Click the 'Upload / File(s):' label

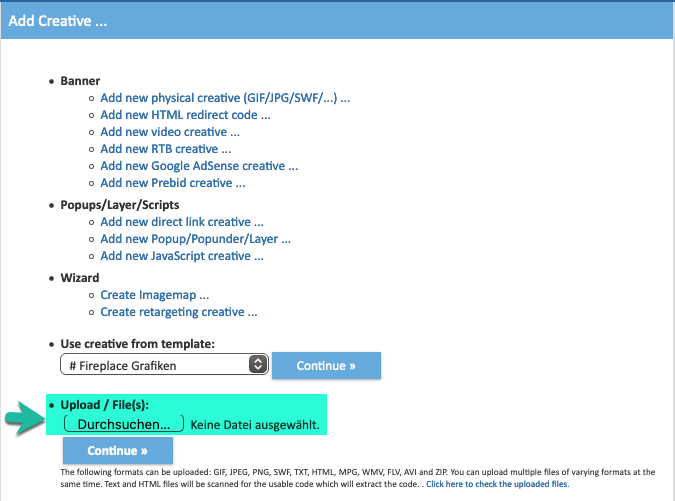point(105,405)
